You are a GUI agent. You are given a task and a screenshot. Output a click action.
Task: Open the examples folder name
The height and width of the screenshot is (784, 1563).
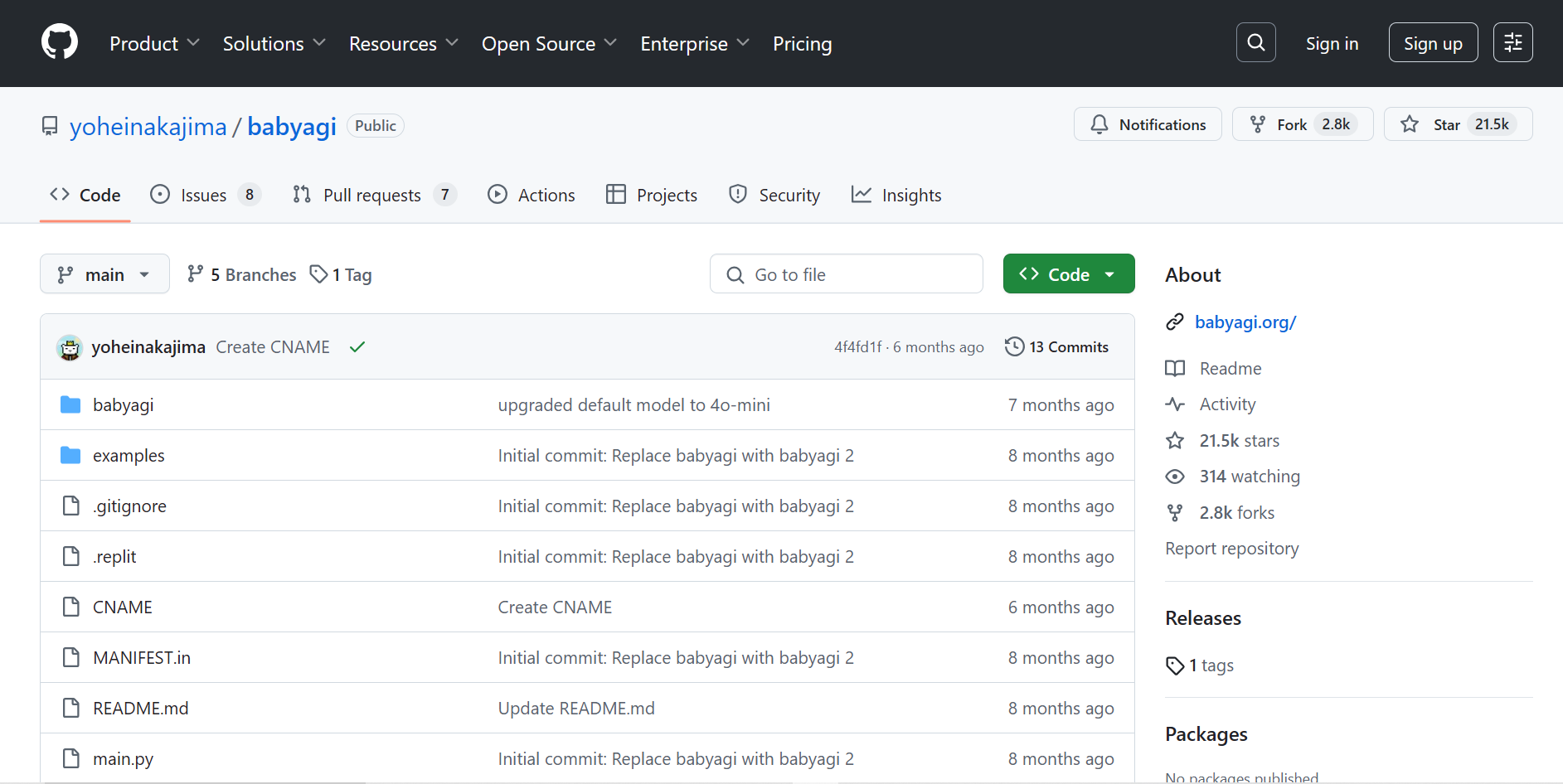129,455
